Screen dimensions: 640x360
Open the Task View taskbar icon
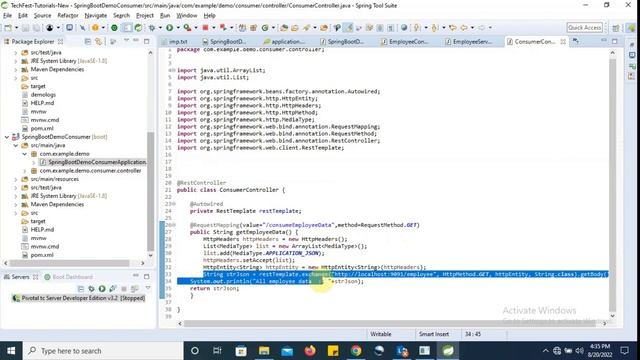[217, 351]
